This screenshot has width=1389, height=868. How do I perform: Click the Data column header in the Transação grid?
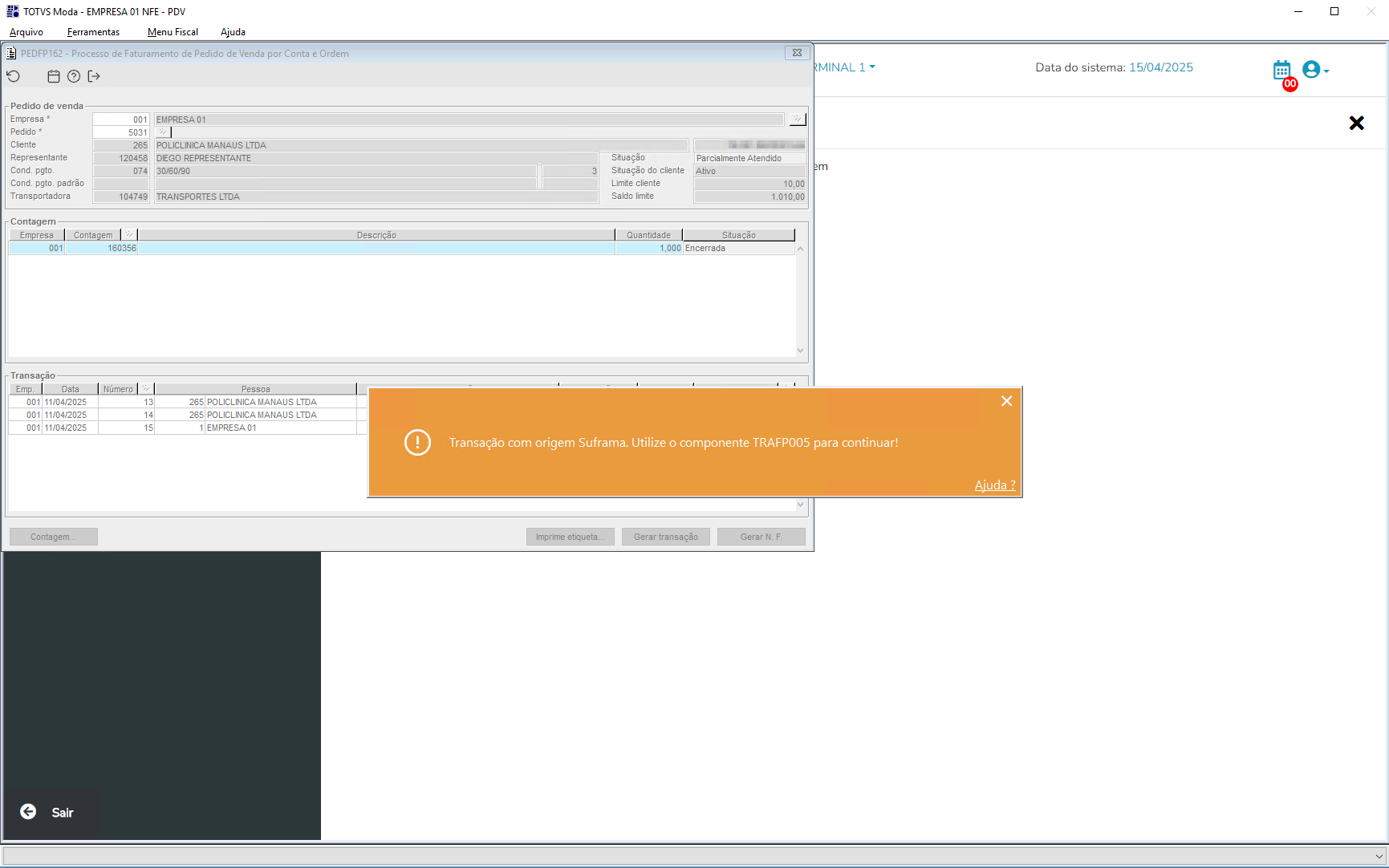coord(71,389)
